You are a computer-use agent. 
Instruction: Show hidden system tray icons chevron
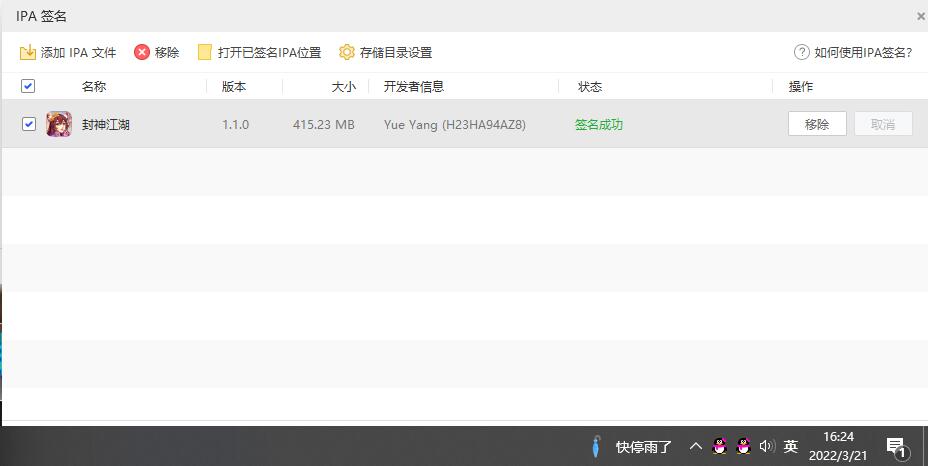pos(696,446)
